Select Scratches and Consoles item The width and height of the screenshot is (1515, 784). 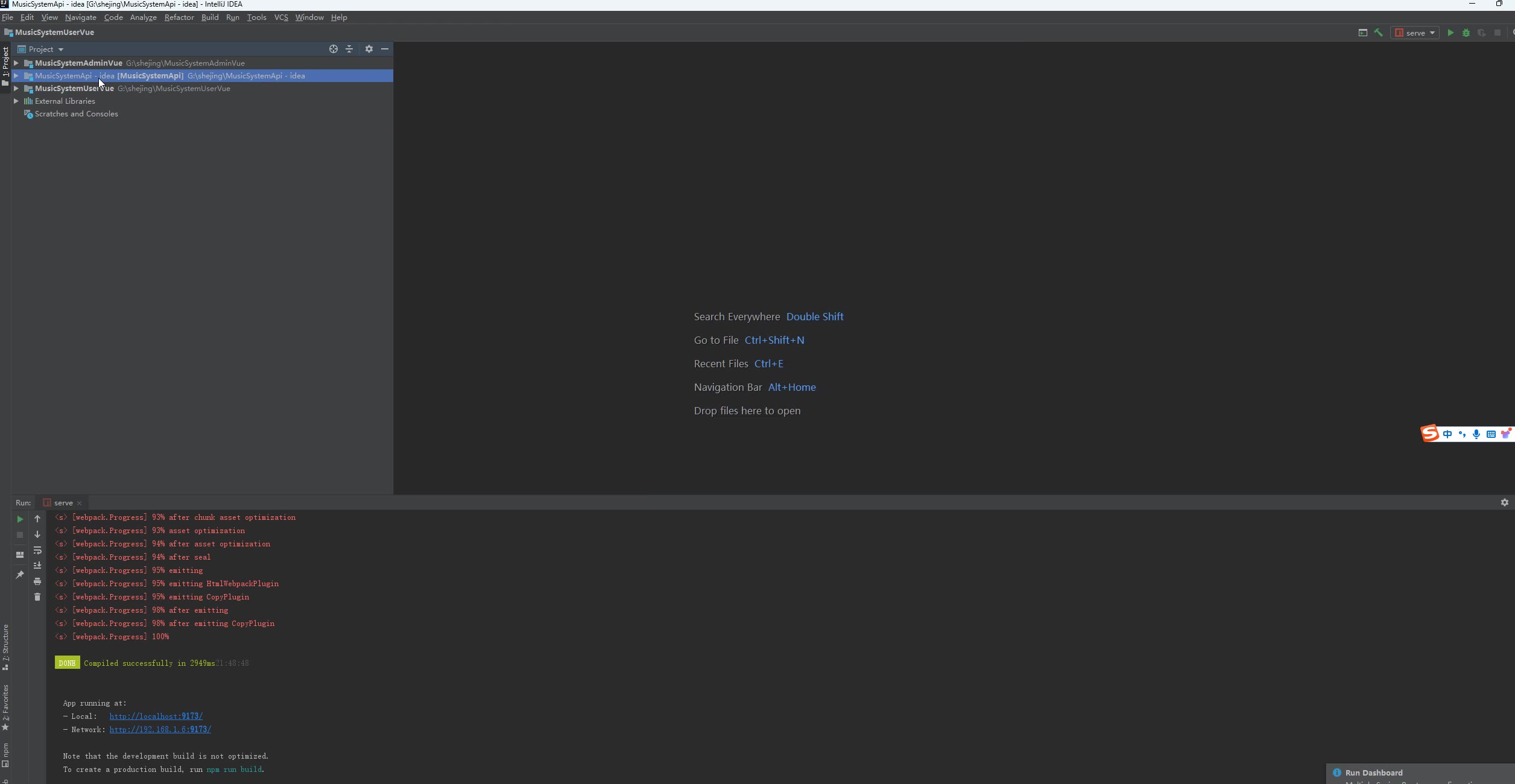[76, 114]
